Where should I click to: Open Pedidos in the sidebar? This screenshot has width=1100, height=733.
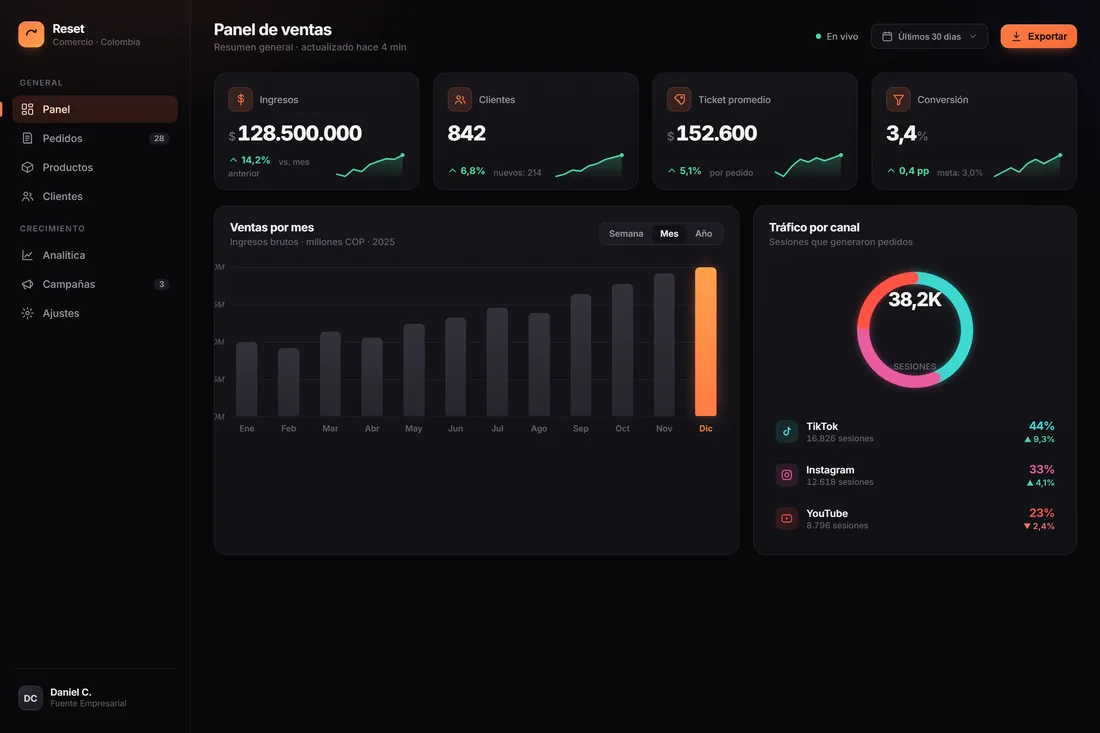point(95,138)
